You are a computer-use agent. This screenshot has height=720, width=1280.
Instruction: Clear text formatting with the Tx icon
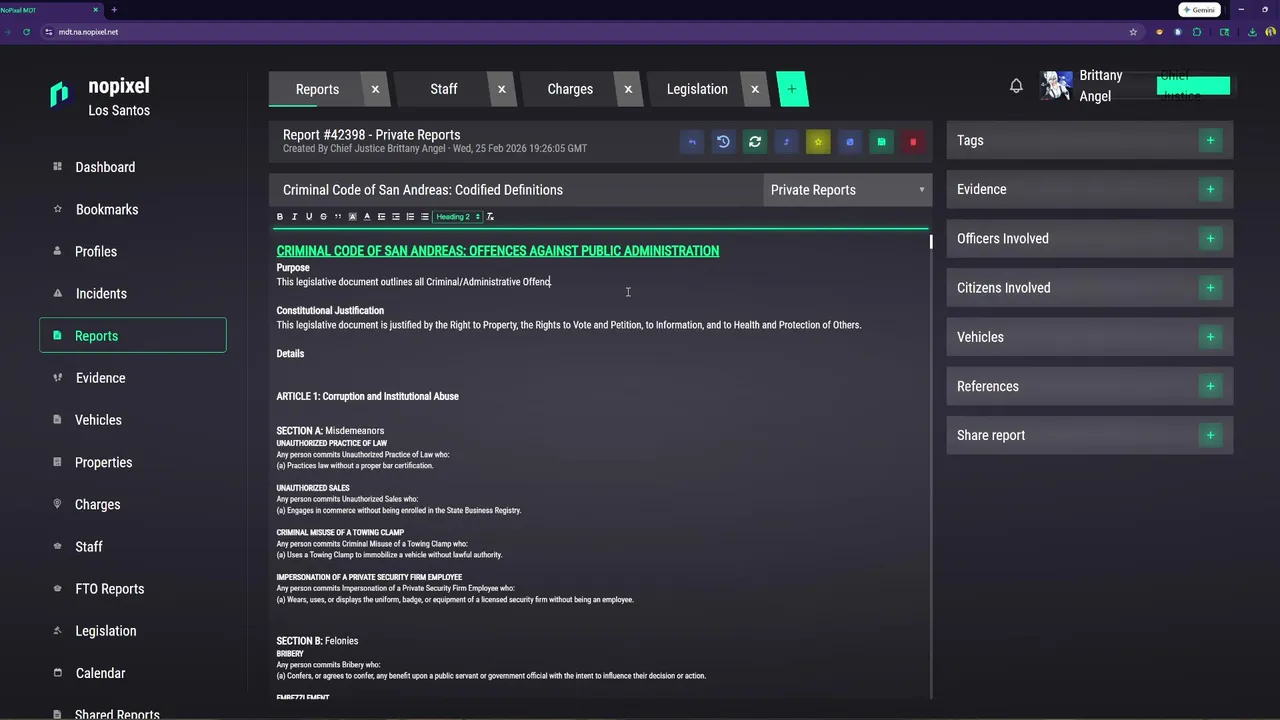pos(490,216)
